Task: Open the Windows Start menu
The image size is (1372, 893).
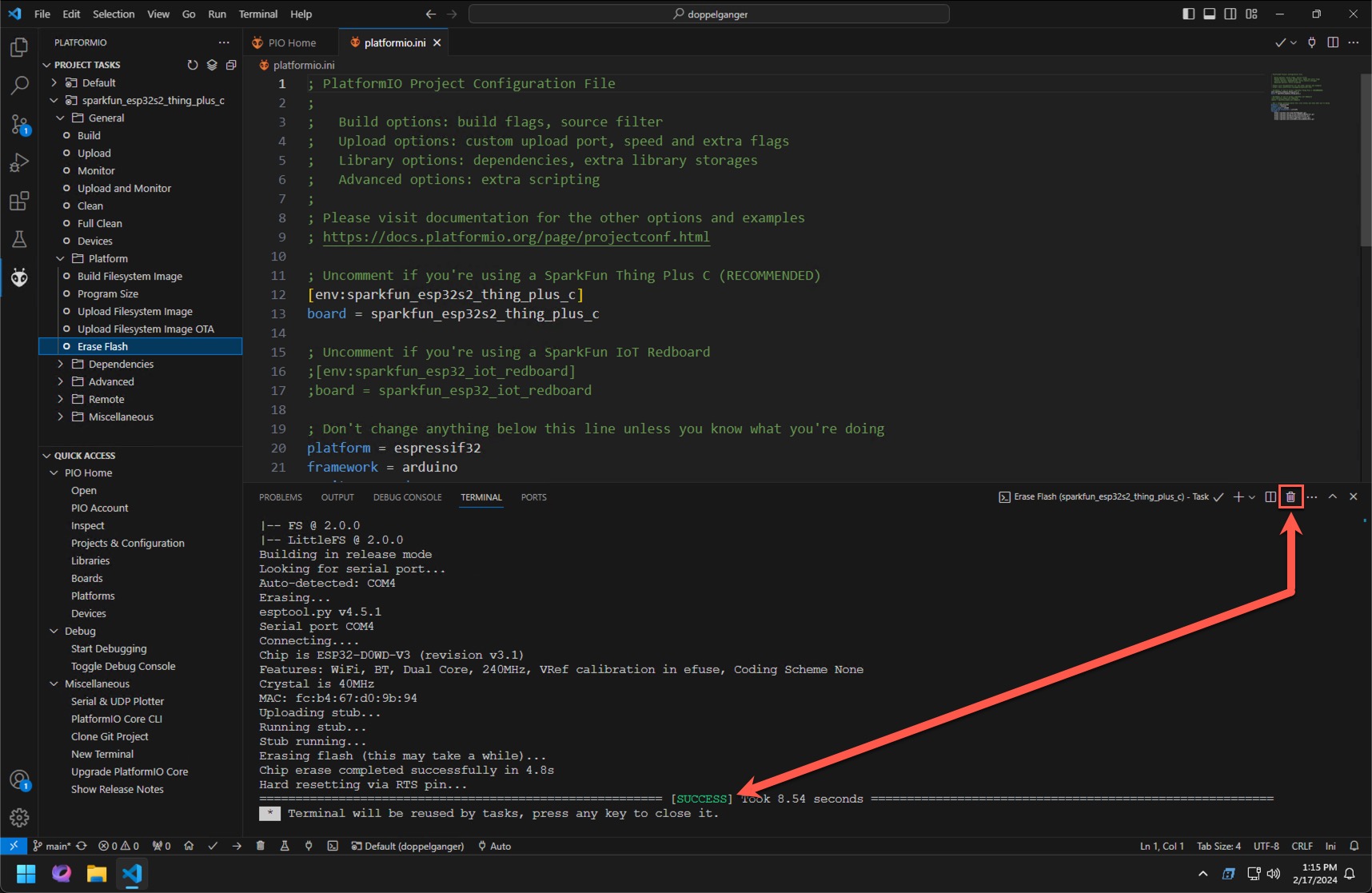Action: [x=26, y=873]
